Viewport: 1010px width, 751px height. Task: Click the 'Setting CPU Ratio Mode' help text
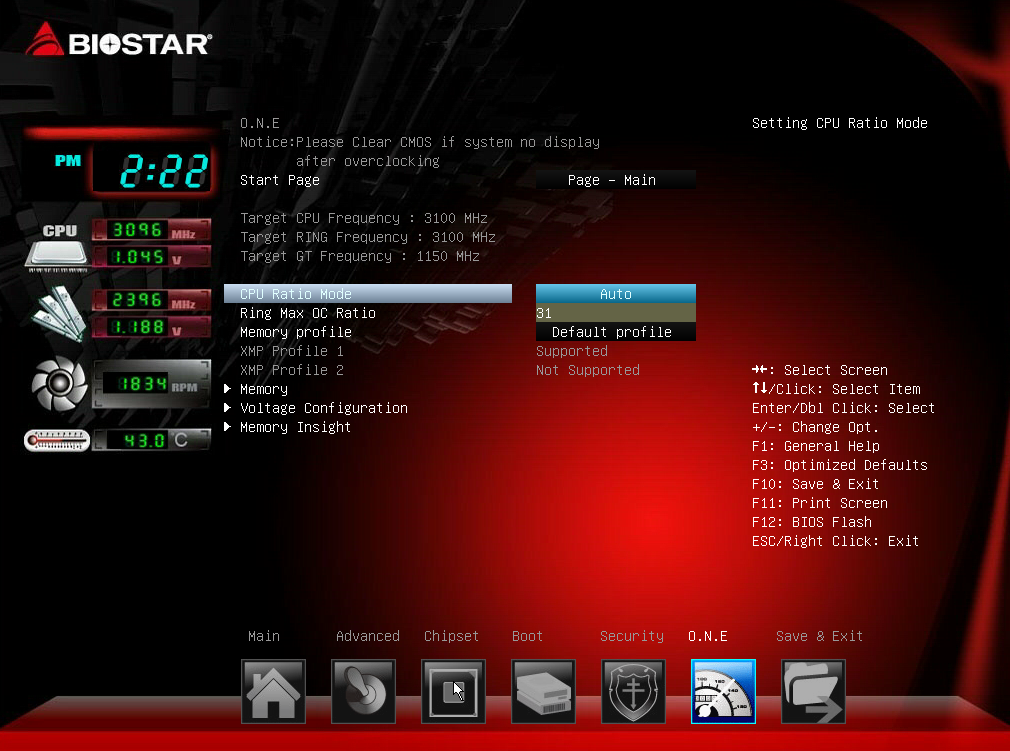pyautogui.click(x=840, y=123)
